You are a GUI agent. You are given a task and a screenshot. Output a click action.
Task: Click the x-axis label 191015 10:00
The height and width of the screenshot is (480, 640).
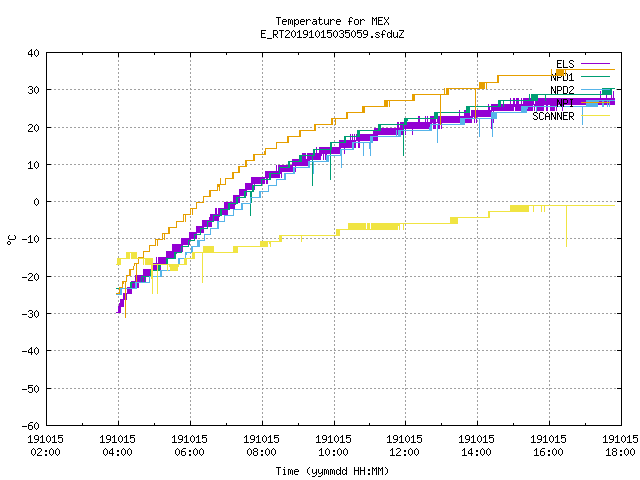click(333, 445)
